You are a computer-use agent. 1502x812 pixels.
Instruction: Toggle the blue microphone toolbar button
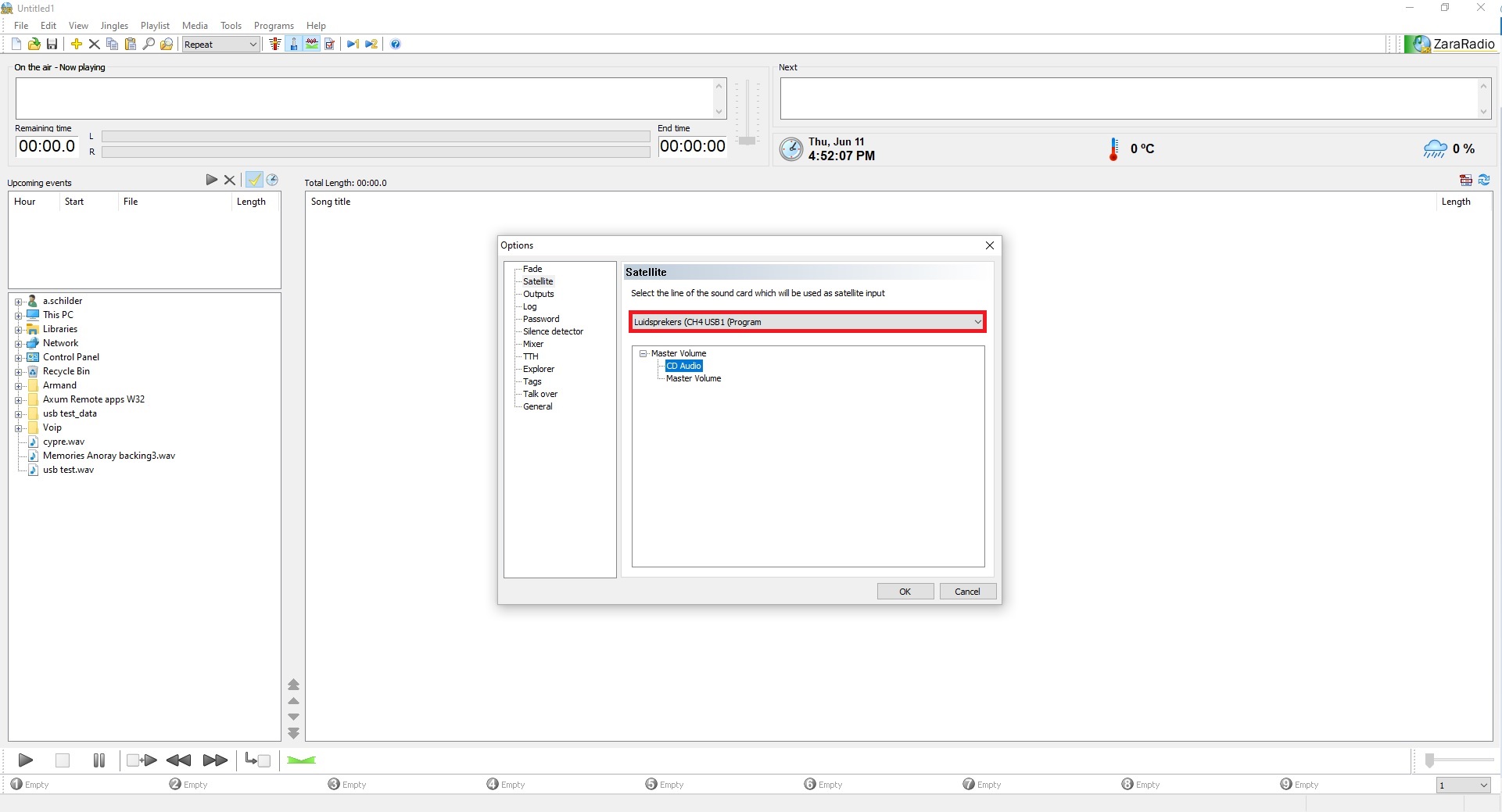point(294,45)
